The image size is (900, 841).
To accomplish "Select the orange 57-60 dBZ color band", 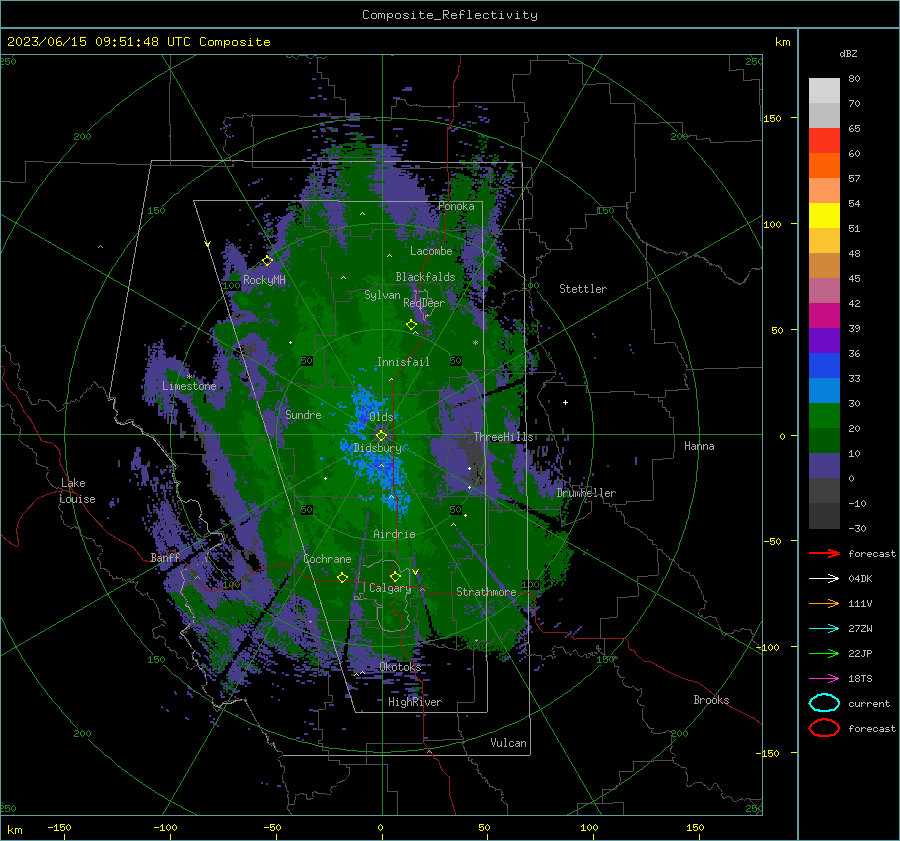I will click(824, 165).
